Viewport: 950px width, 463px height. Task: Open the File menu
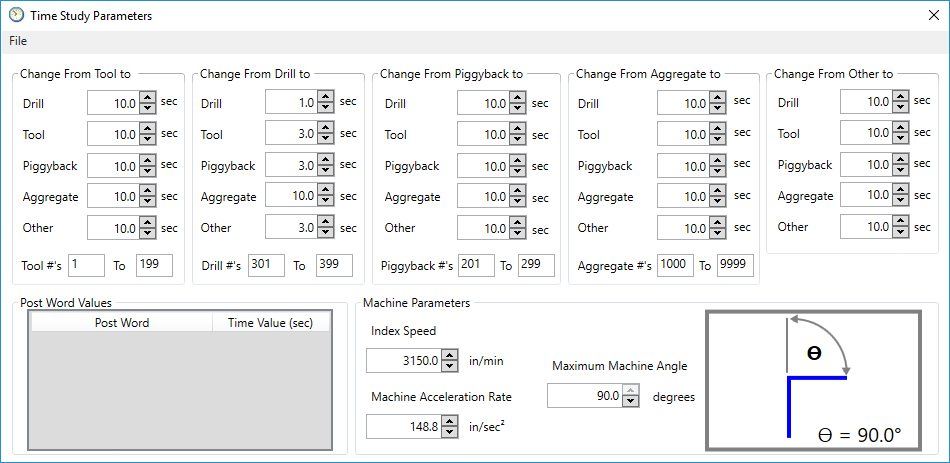[x=18, y=41]
